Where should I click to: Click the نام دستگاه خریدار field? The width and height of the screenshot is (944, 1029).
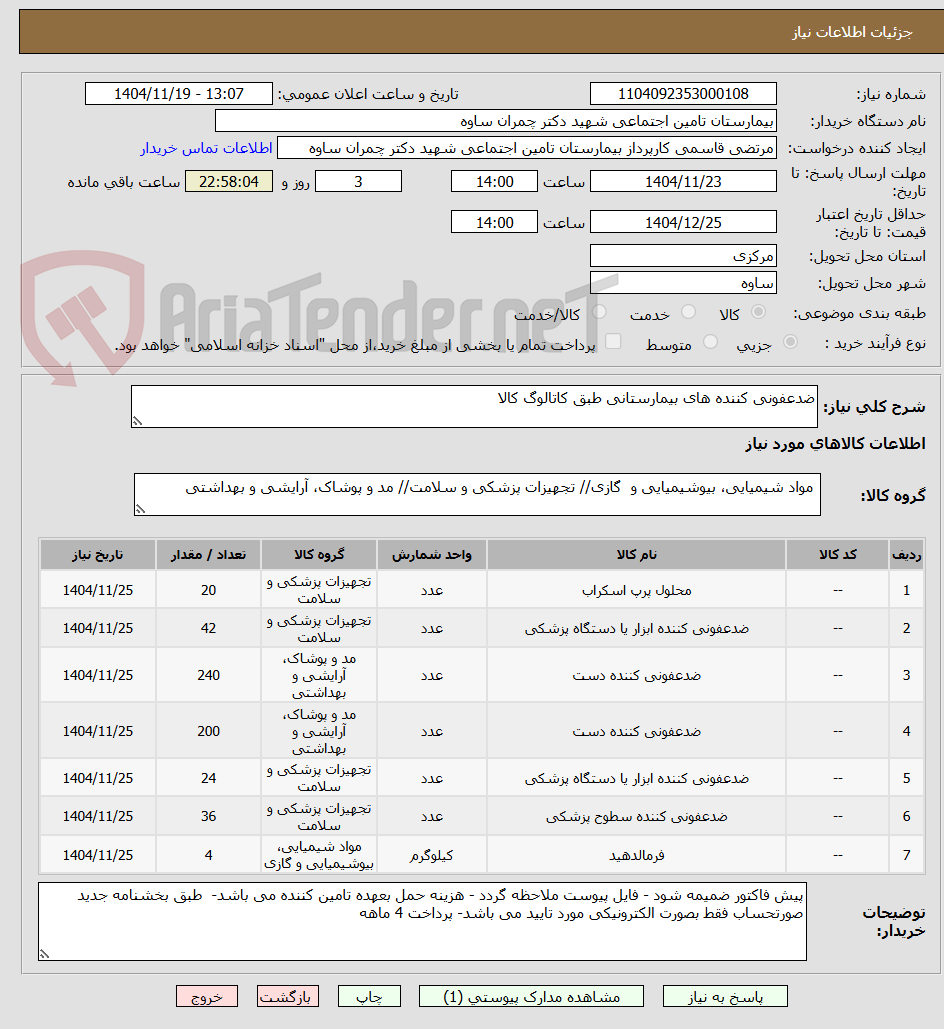tap(496, 121)
